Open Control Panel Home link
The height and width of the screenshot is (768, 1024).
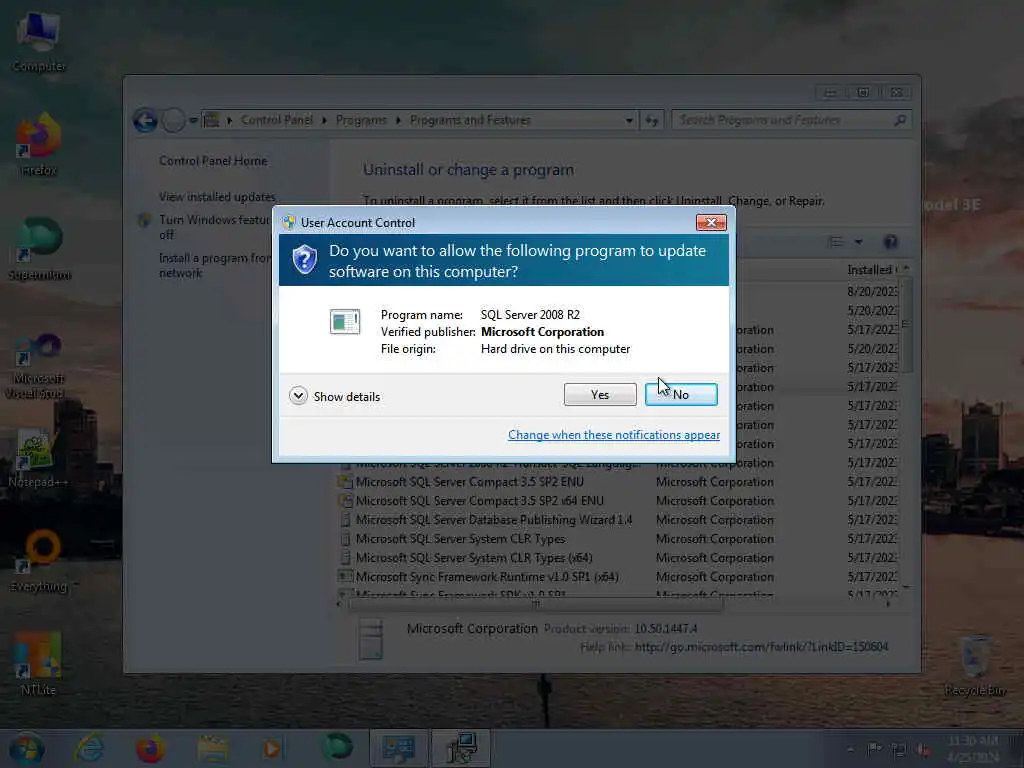[213, 161]
